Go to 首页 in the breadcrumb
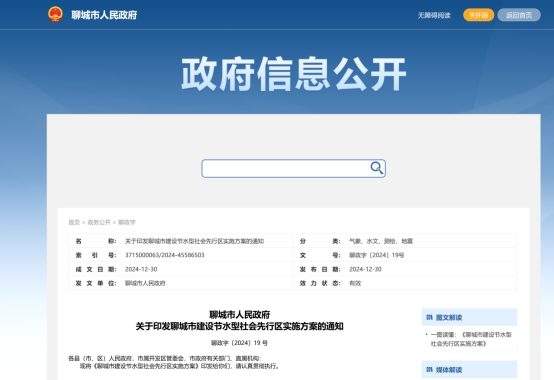 point(74,222)
